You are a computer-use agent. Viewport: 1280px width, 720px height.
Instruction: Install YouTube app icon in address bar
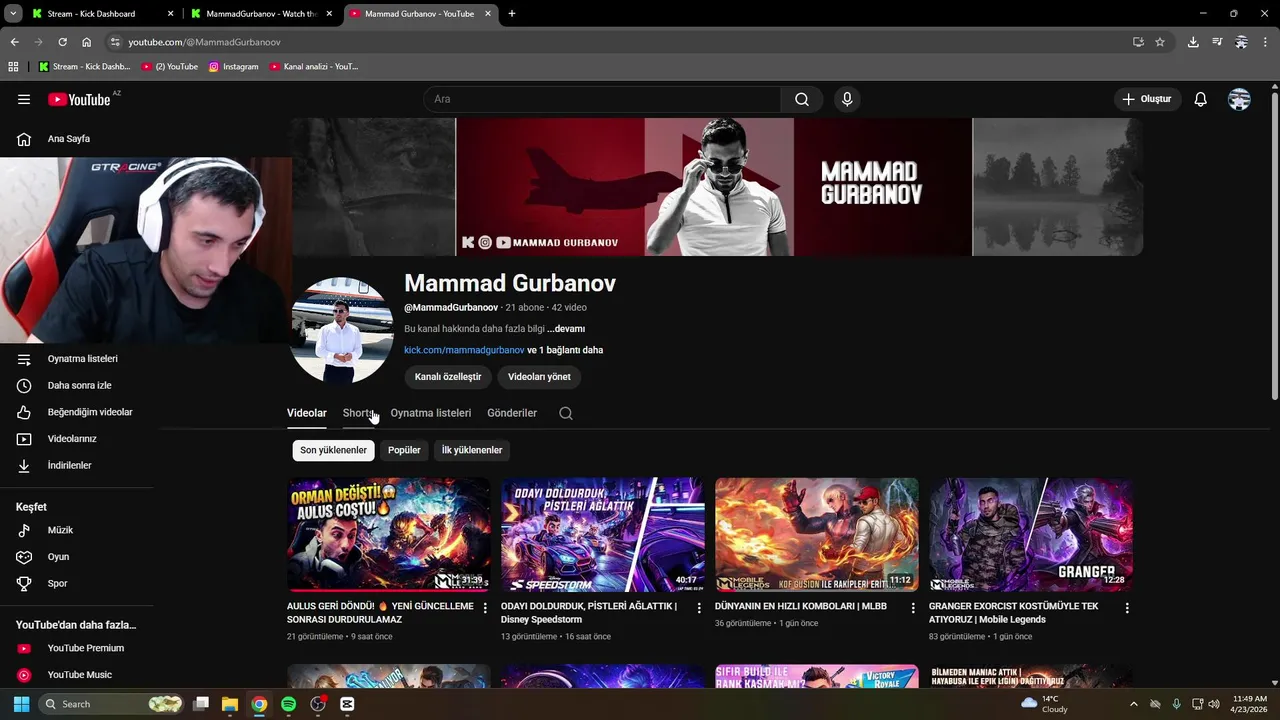1138,42
